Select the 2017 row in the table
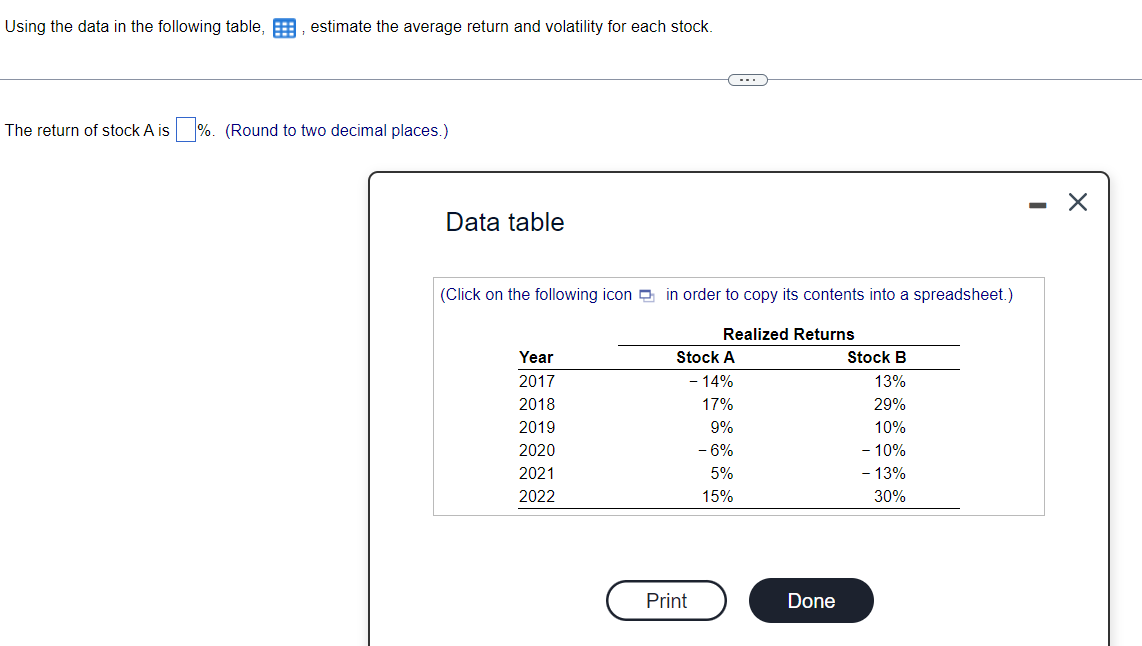Screen dimensions: 1142x646 tap(537, 381)
